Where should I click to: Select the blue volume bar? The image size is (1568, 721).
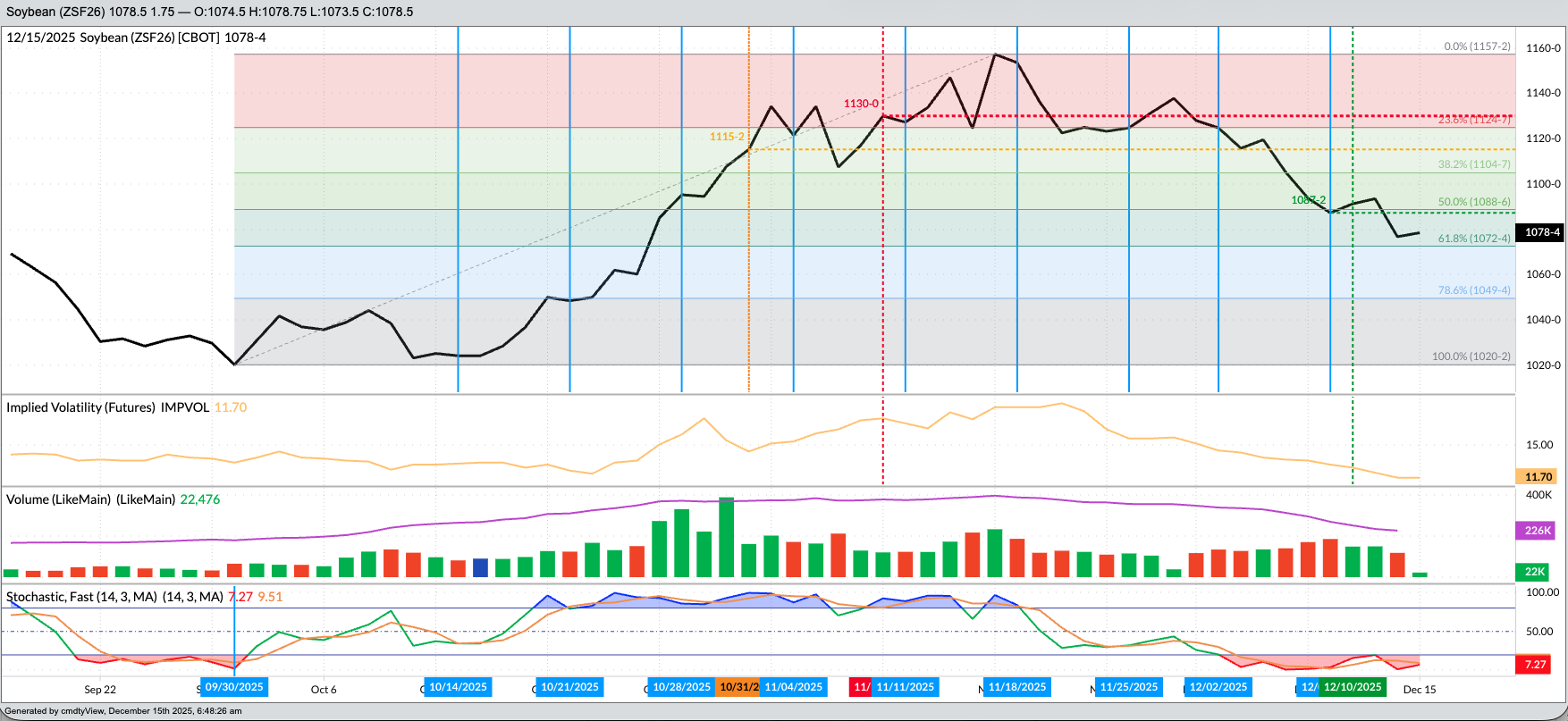pyautogui.click(x=480, y=568)
